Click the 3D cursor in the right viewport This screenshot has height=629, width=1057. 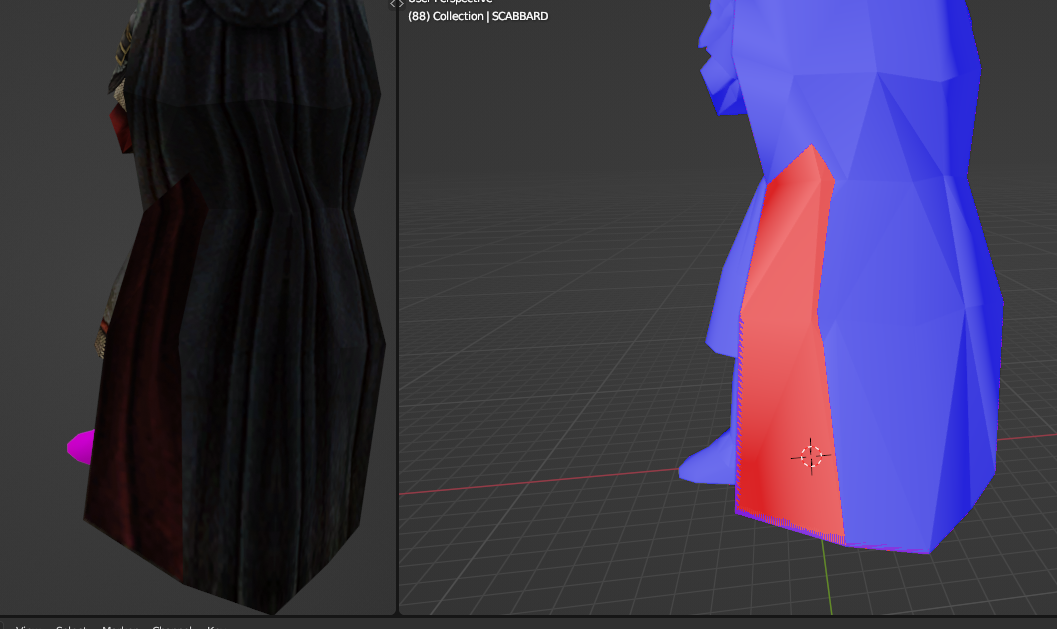(811, 456)
